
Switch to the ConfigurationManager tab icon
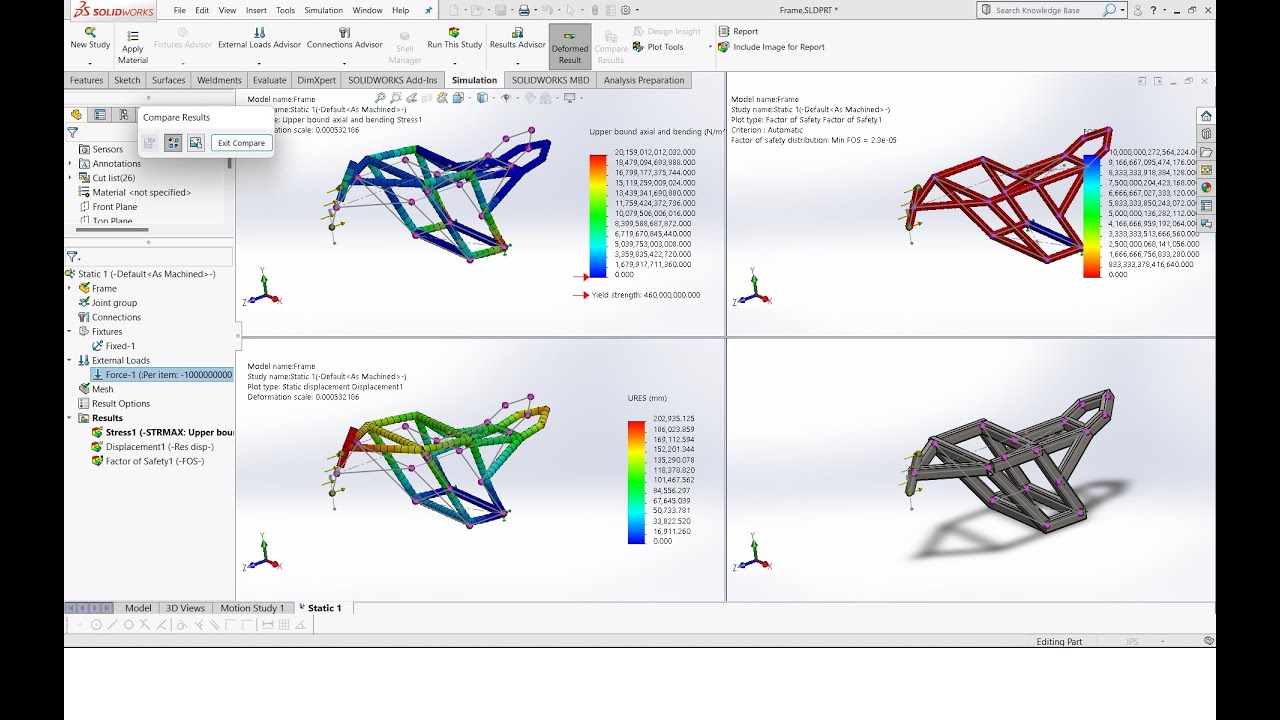click(123, 115)
